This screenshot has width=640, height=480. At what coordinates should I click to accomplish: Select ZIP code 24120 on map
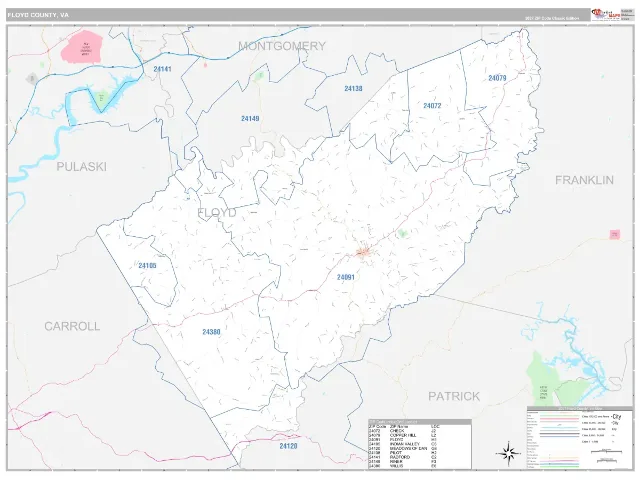(x=288, y=446)
